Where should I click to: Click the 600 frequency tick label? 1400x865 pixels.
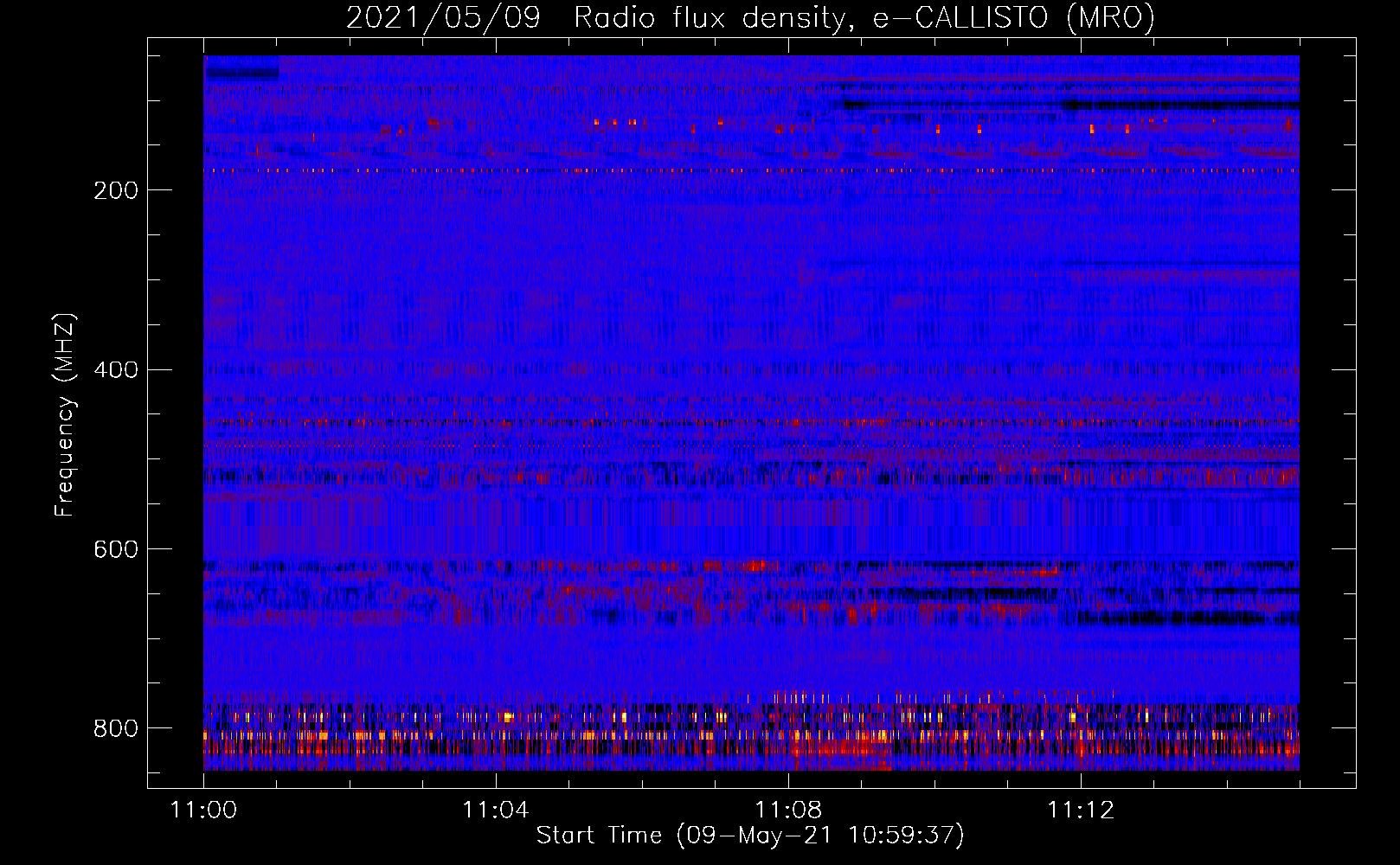point(116,550)
